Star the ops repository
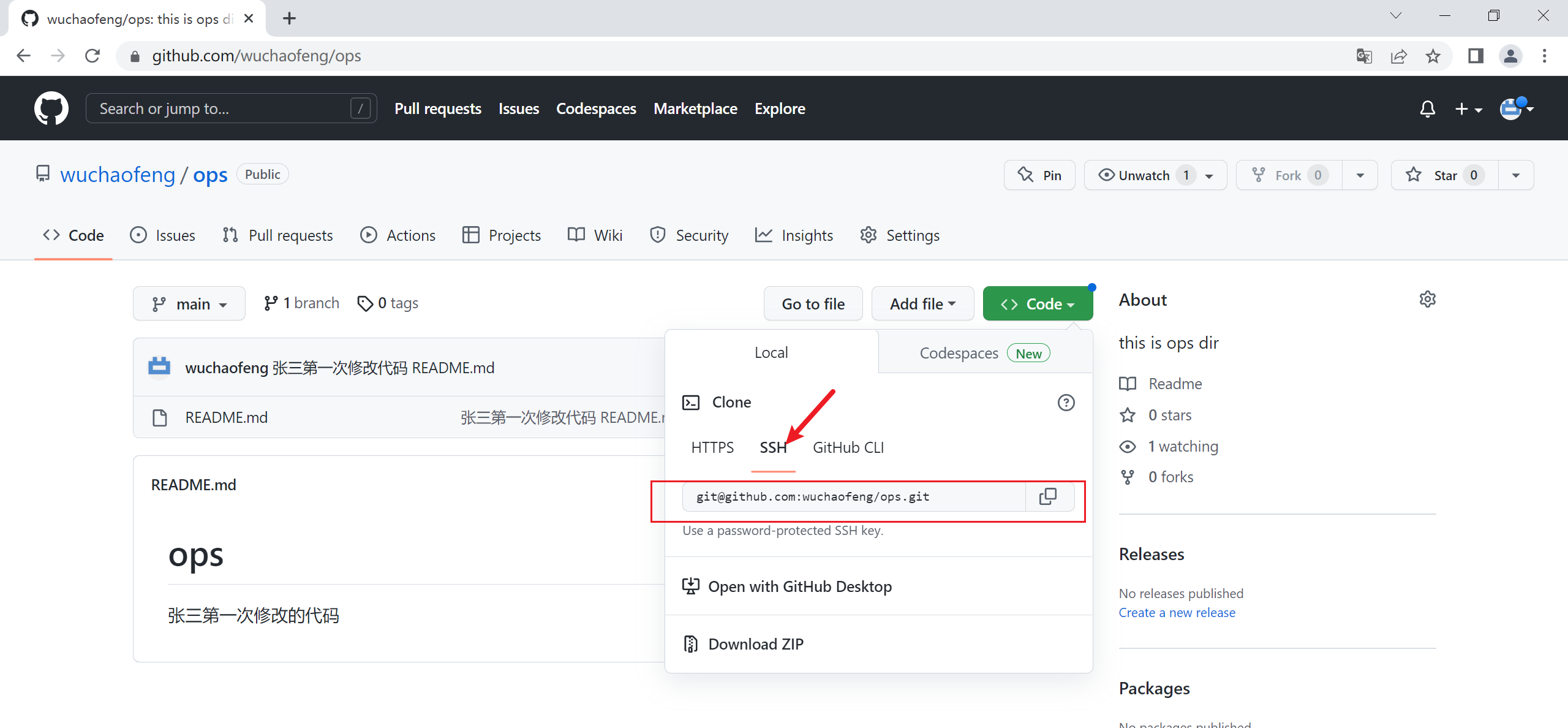The width and height of the screenshot is (1568, 728). (1445, 175)
